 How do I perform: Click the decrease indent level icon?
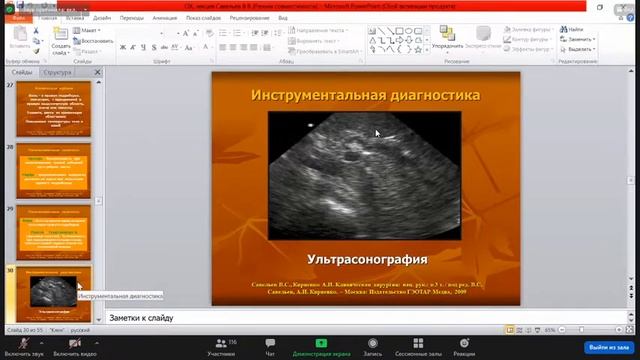tap(255, 33)
